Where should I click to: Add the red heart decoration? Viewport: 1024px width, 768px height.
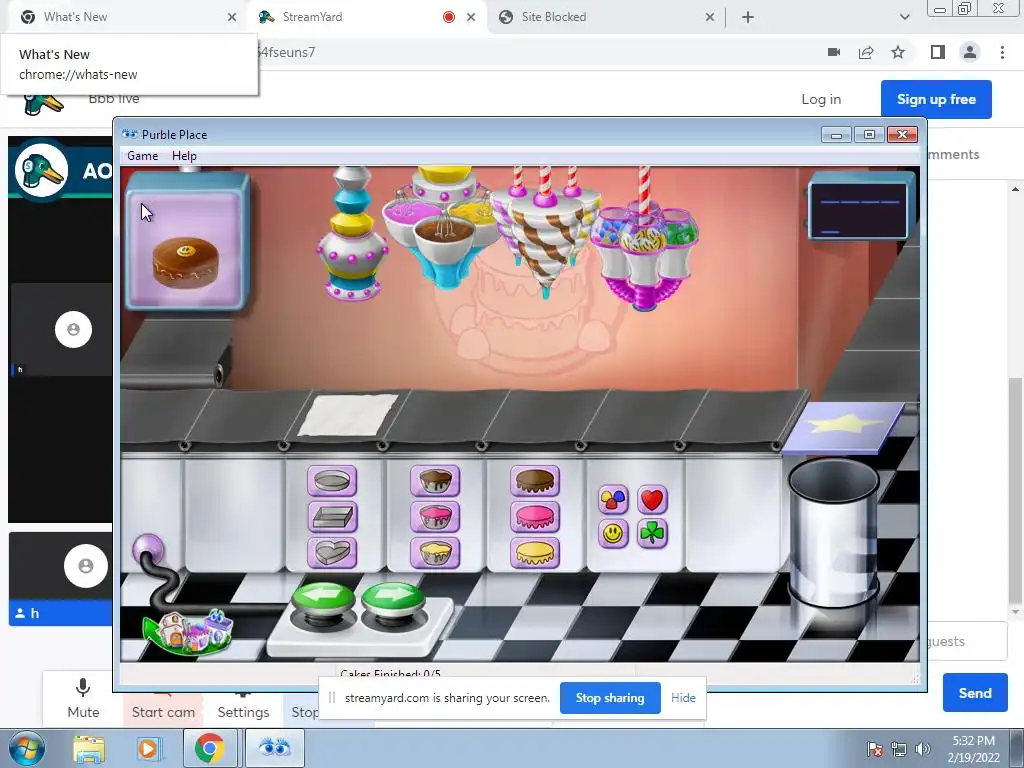[x=652, y=500]
